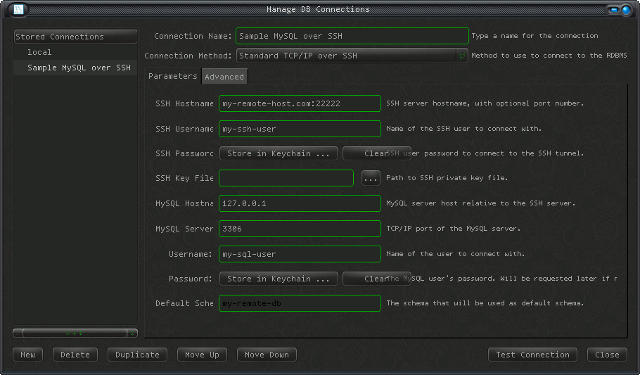The width and height of the screenshot is (640, 375).
Task: Clear the stored SSH password
Action: click(377, 153)
